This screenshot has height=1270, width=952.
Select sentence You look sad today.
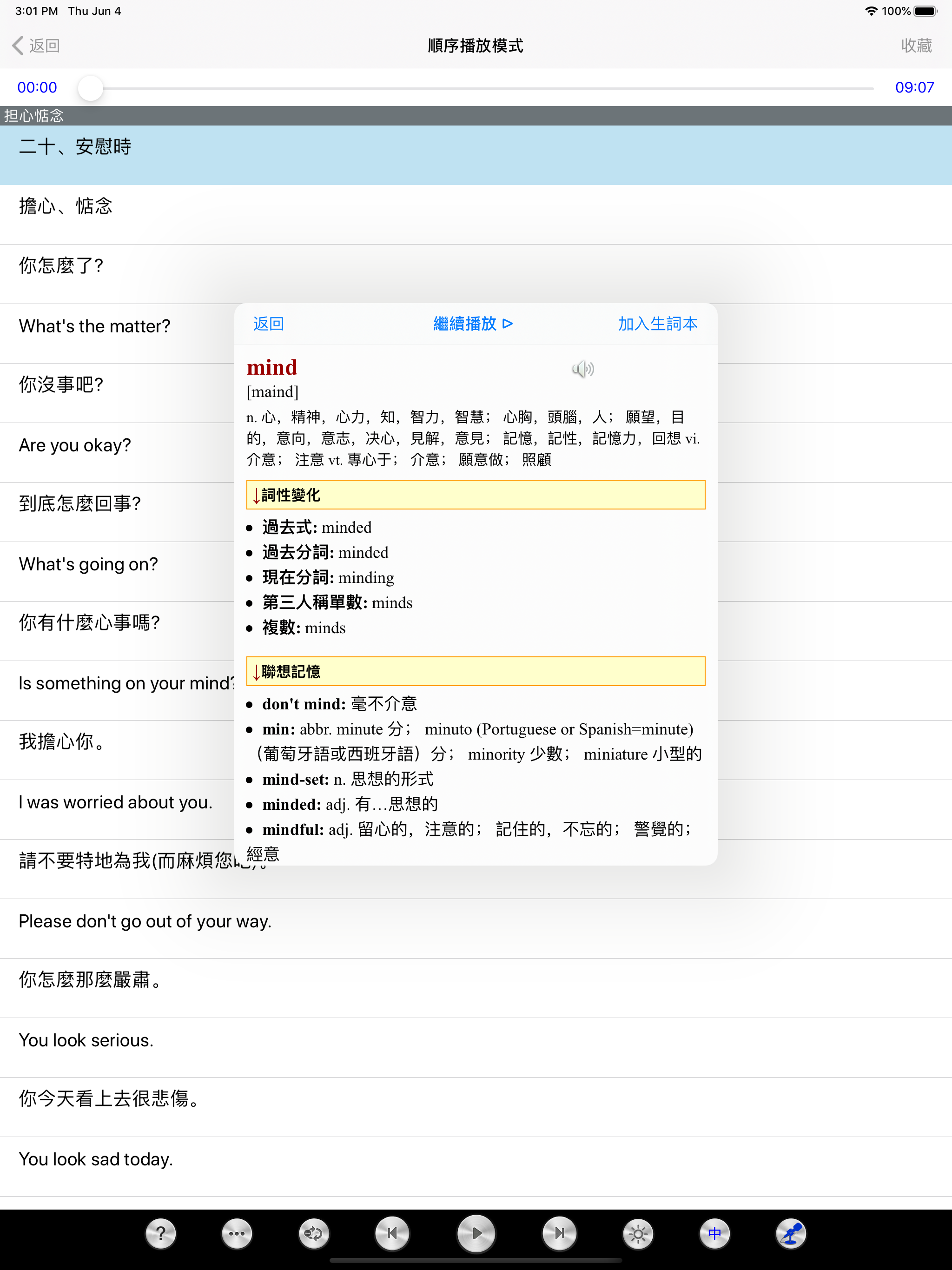pos(476,1167)
